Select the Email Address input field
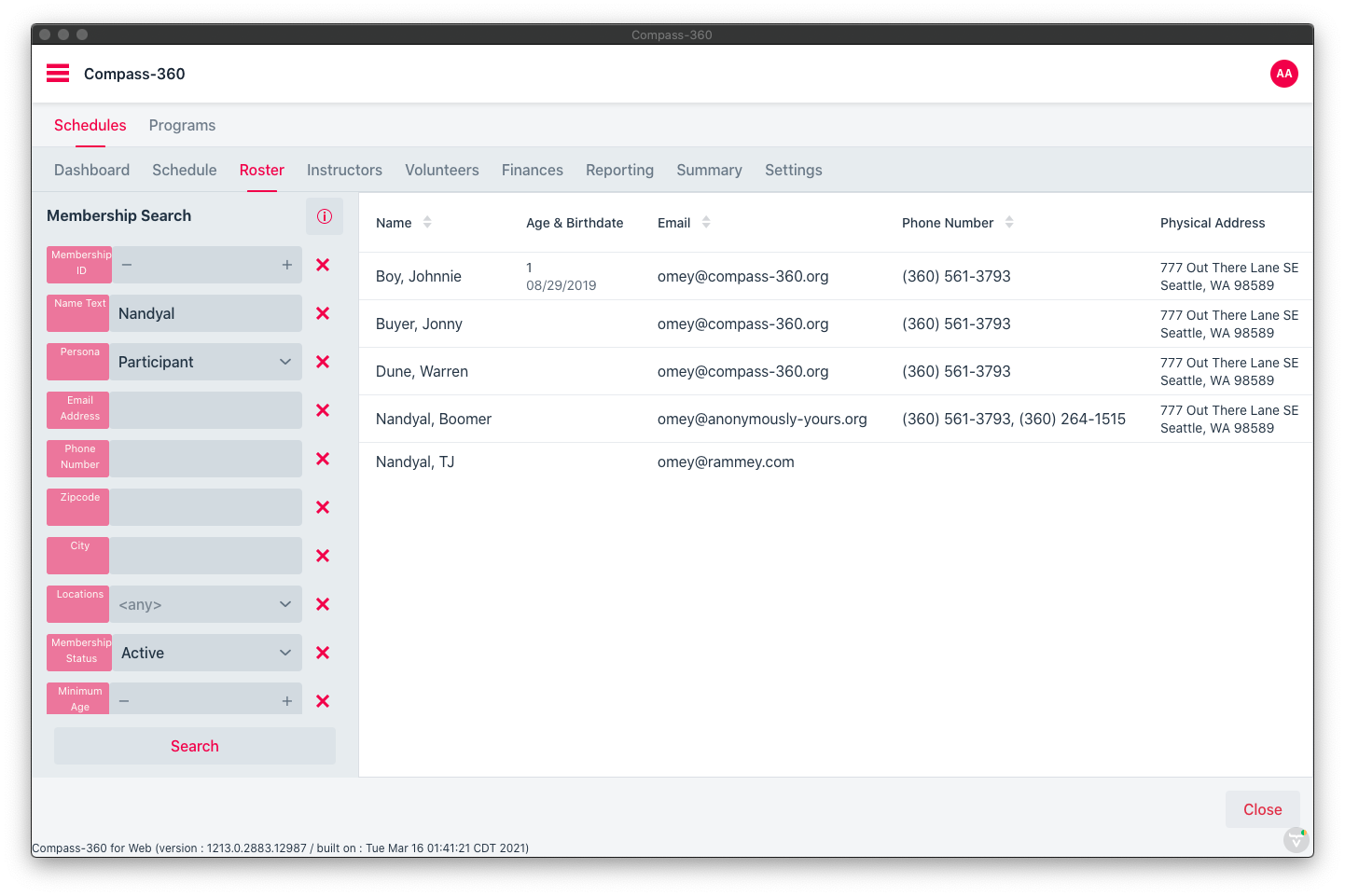This screenshot has height=896, width=1345. 205,410
